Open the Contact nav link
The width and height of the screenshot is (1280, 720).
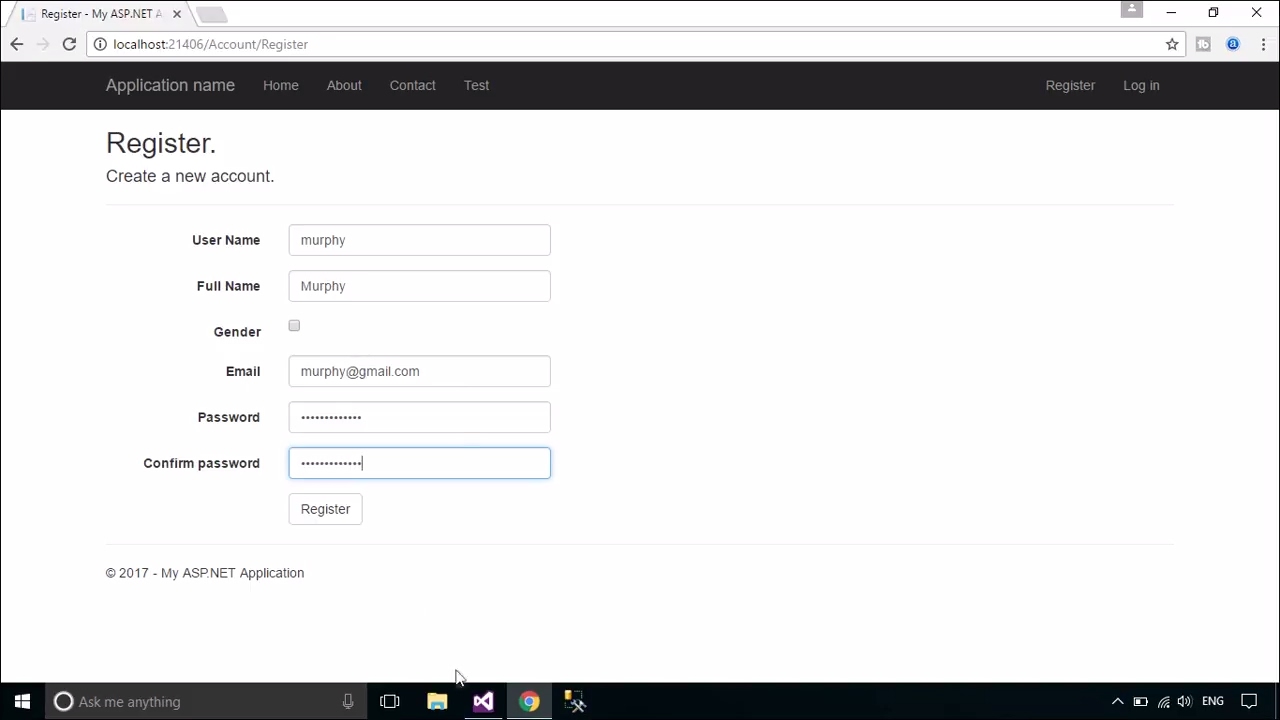tap(413, 85)
